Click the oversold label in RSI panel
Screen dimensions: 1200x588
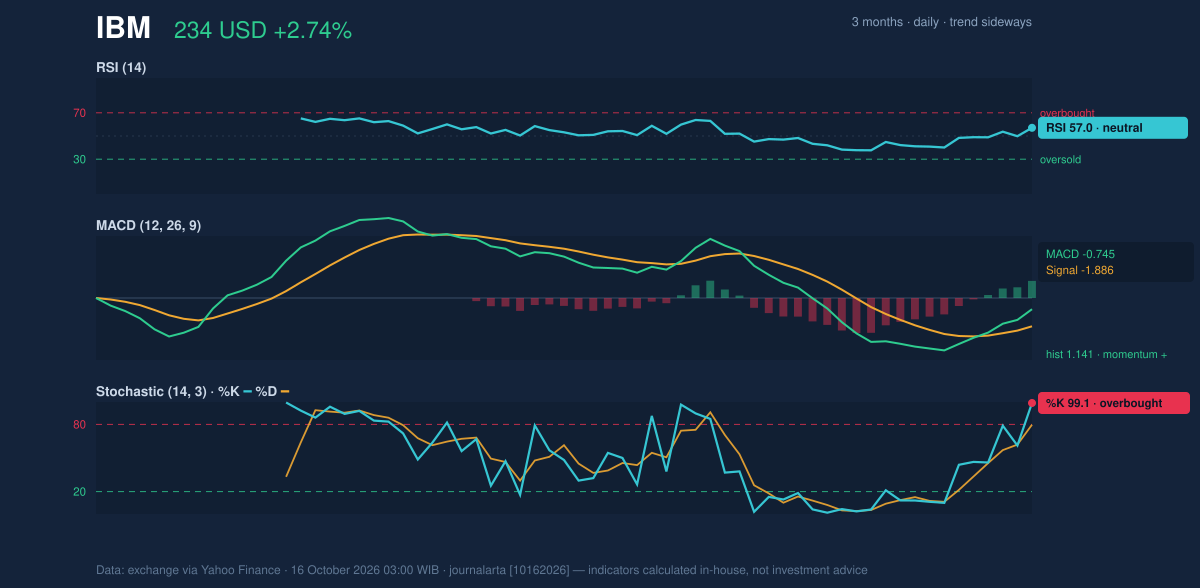1060,159
